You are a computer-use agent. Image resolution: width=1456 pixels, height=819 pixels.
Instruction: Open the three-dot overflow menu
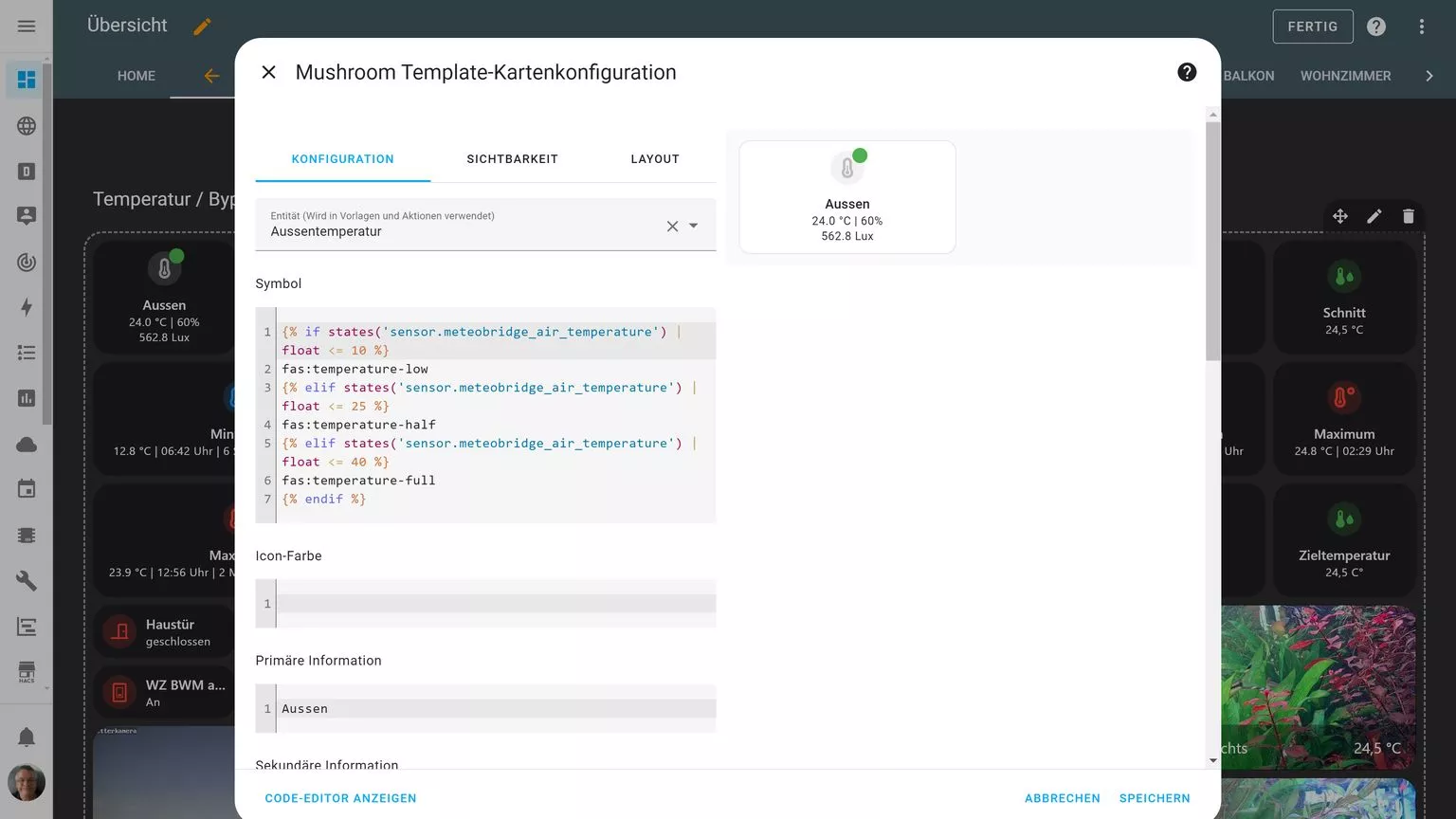tap(1422, 27)
